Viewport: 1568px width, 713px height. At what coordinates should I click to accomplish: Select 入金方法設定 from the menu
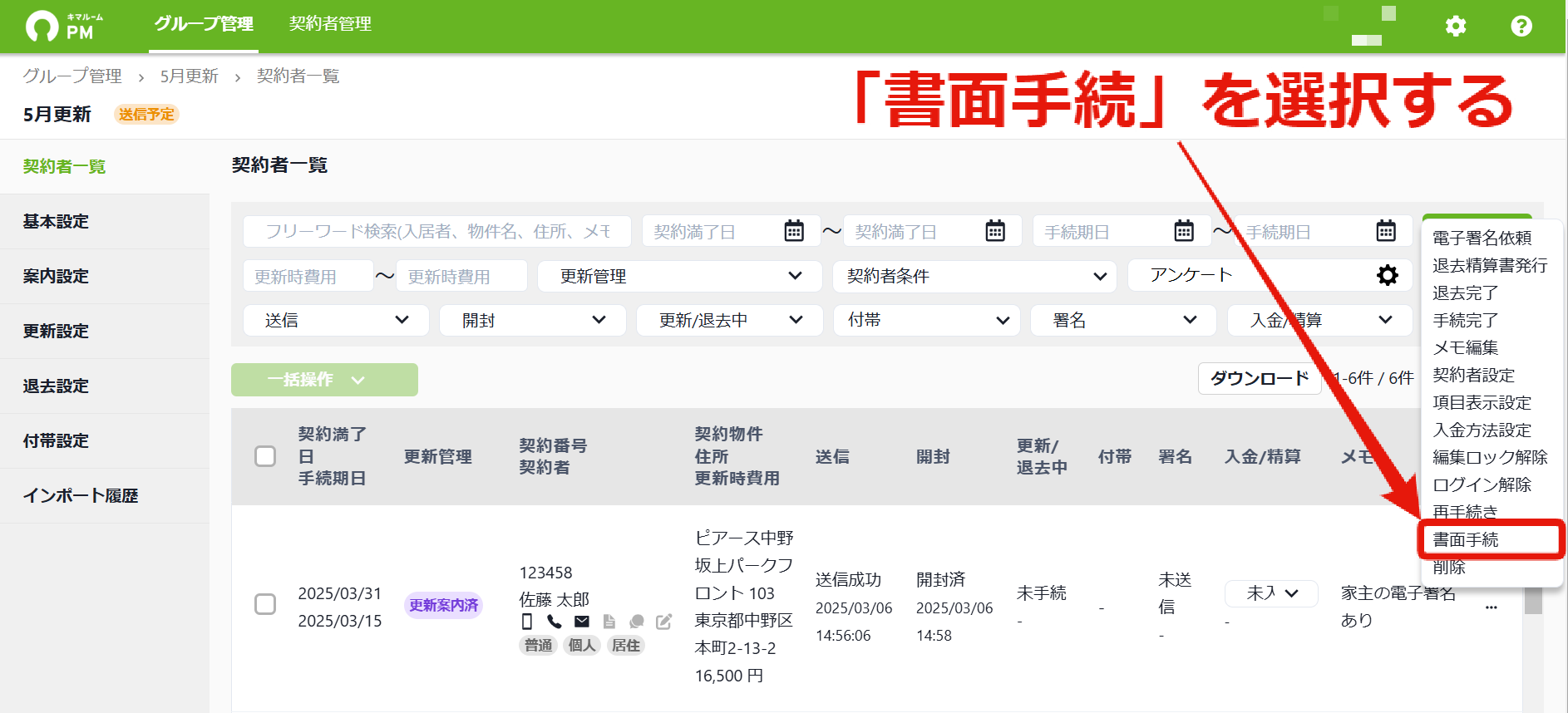coord(1482,430)
